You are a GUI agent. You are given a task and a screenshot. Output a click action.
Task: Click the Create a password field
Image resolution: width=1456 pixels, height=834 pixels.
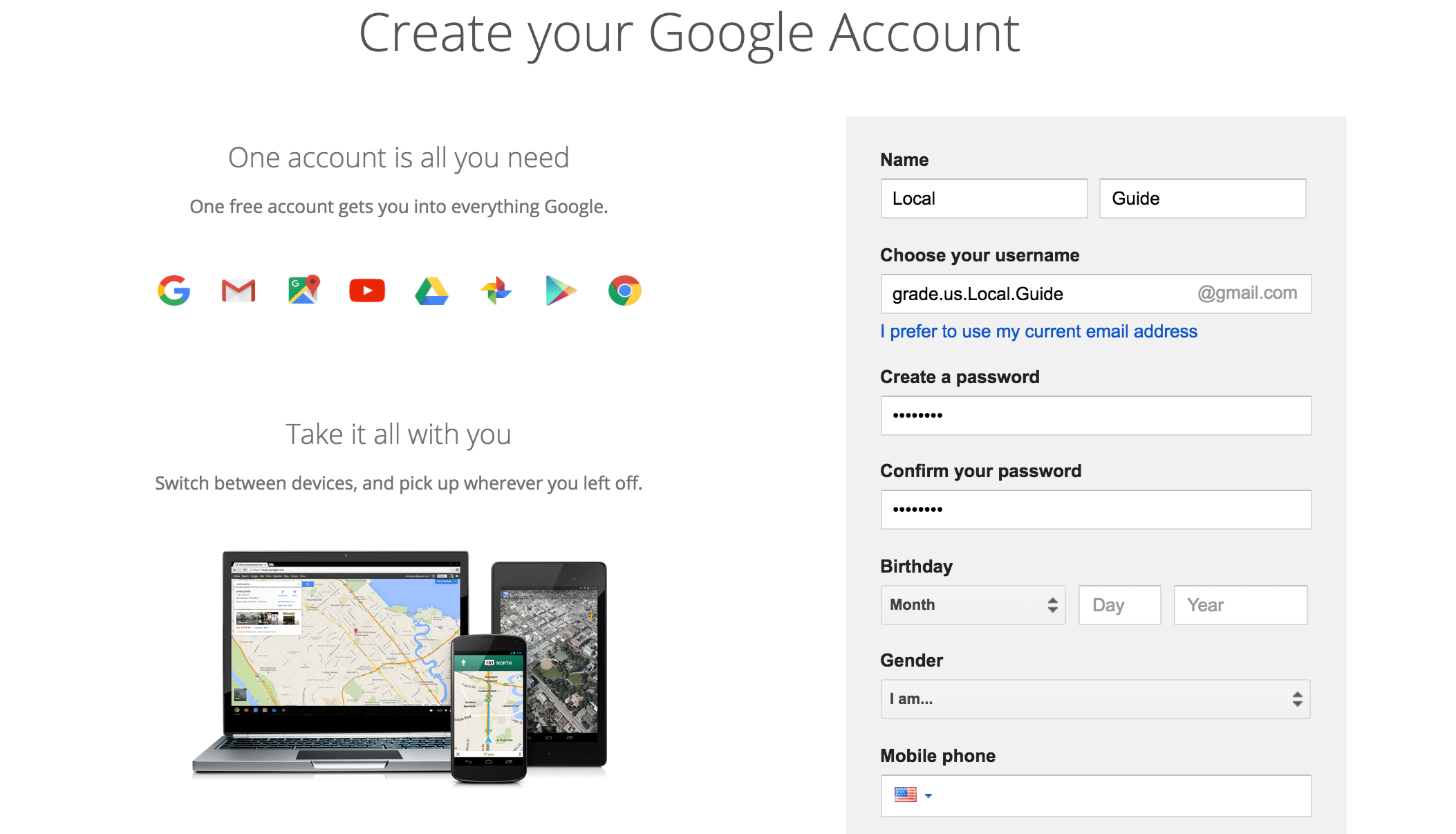pyautogui.click(x=1096, y=416)
